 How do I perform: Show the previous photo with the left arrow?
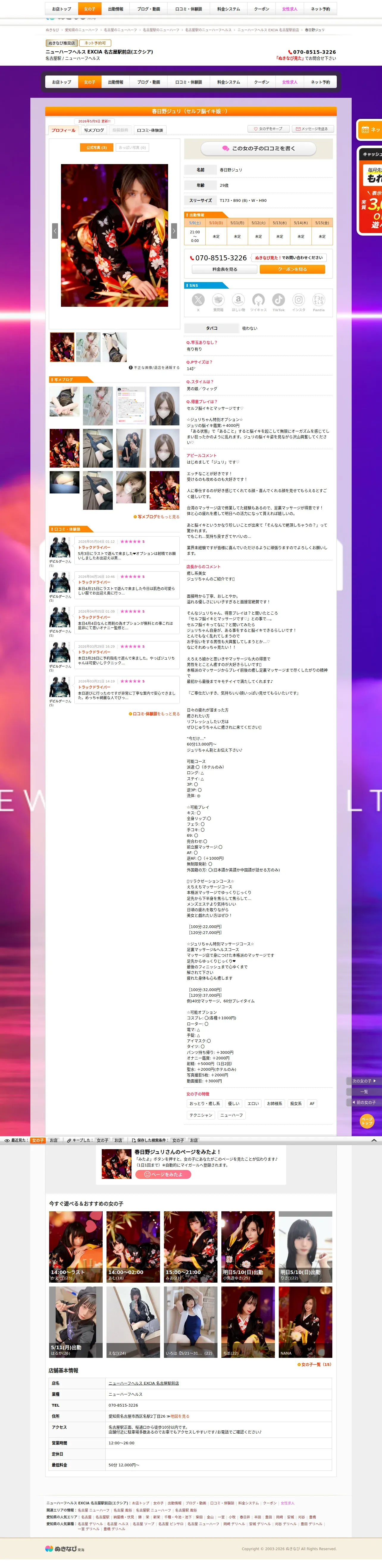point(55,231)
